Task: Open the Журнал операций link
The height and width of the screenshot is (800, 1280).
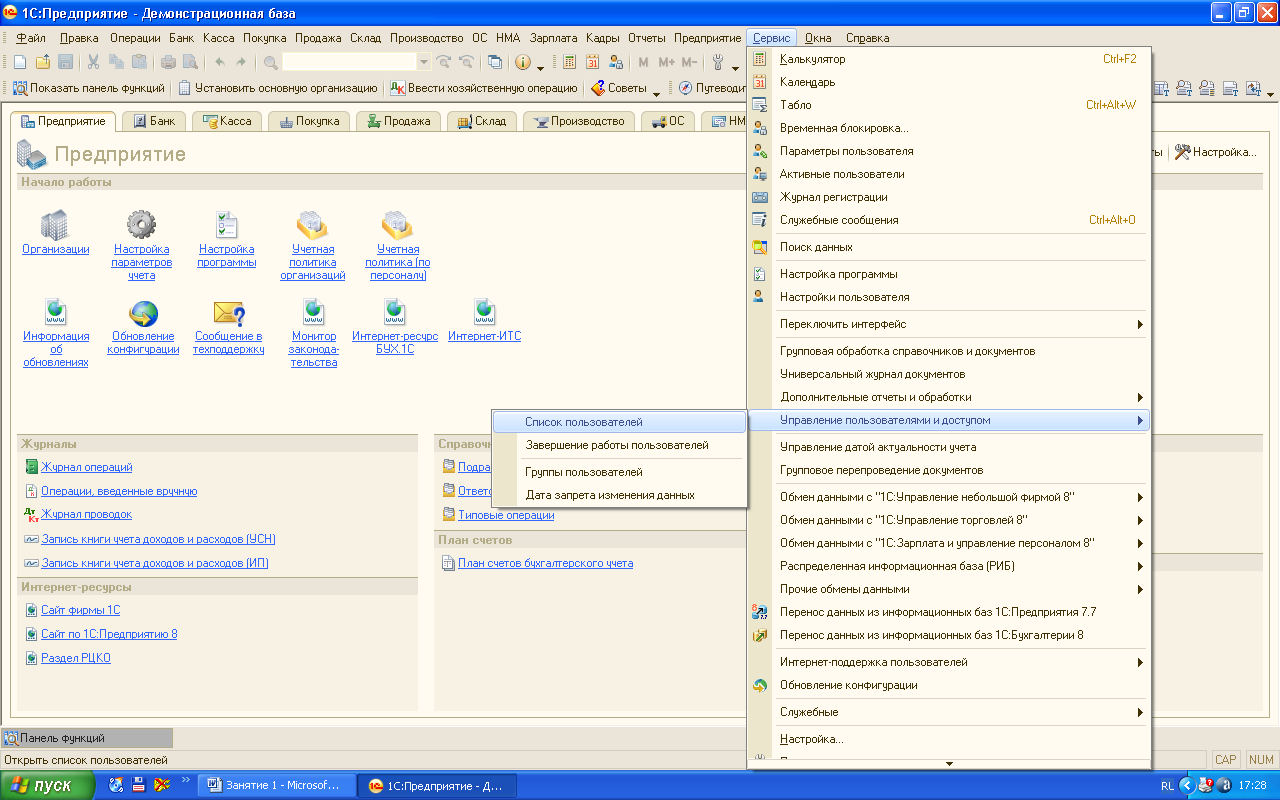Action: click(87, 467)
